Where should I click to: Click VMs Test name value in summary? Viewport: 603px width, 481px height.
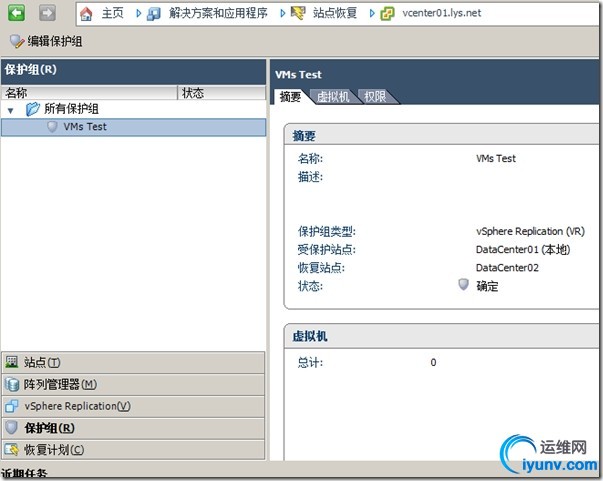pyautogui.click(x=496, y=158)
